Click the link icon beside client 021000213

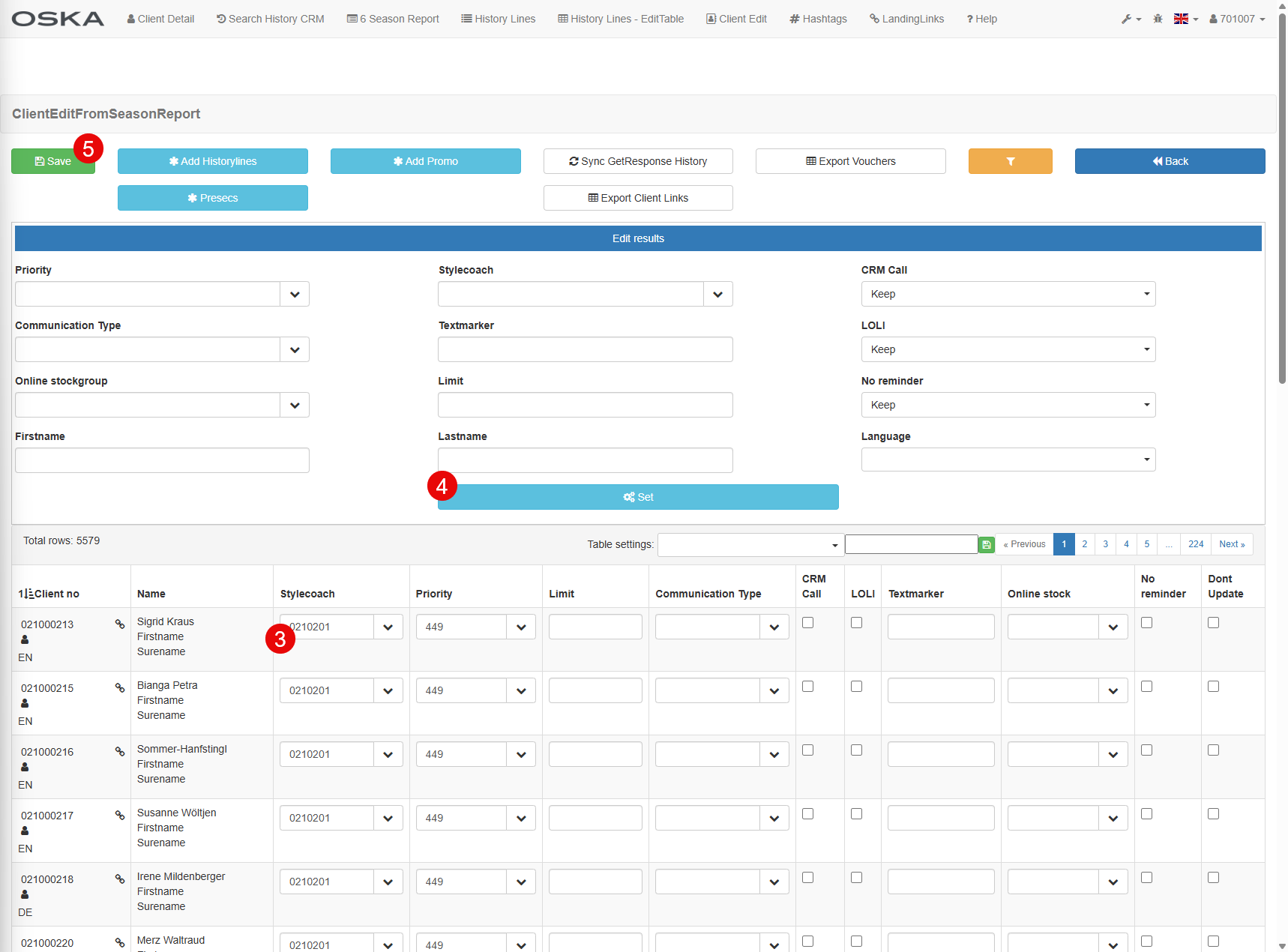(x=120, y=624)
